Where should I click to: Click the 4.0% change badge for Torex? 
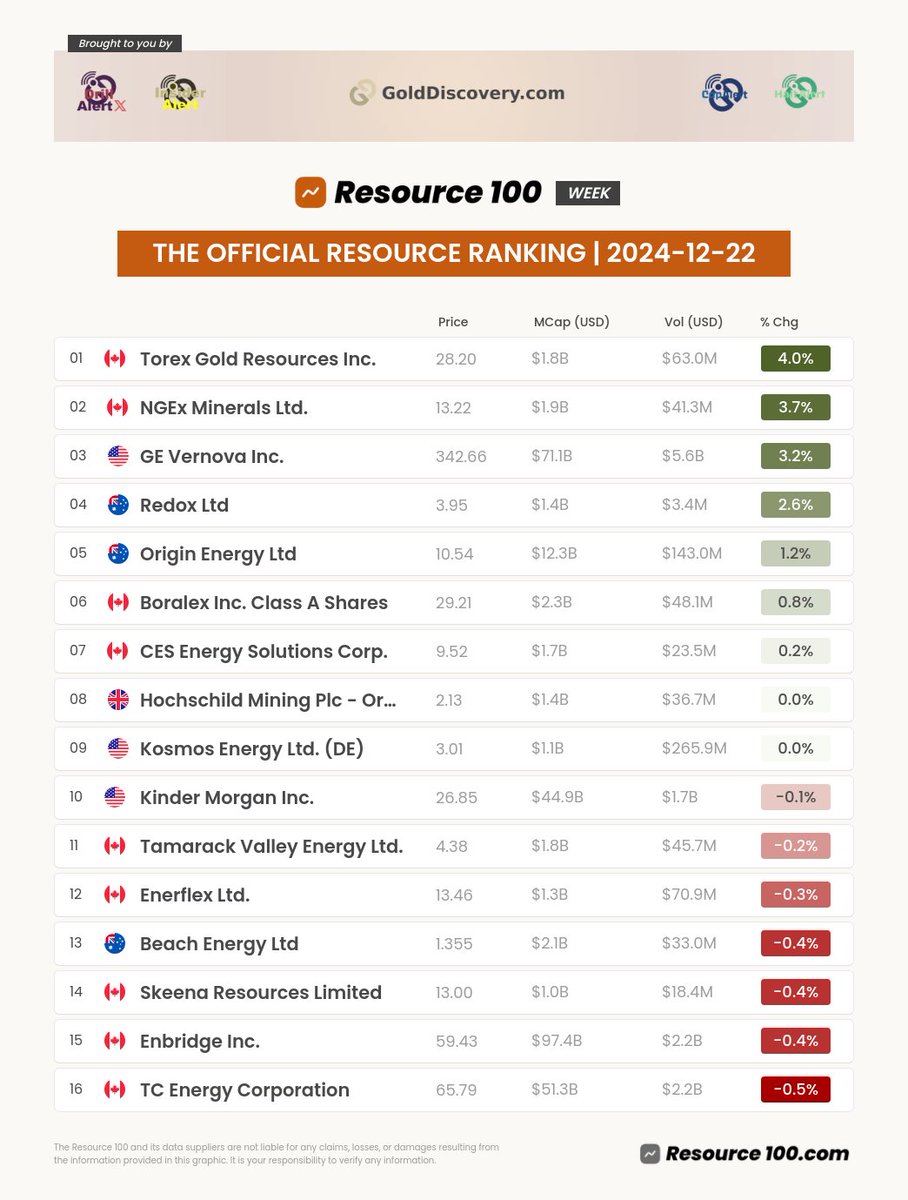[x=796, y=359]
